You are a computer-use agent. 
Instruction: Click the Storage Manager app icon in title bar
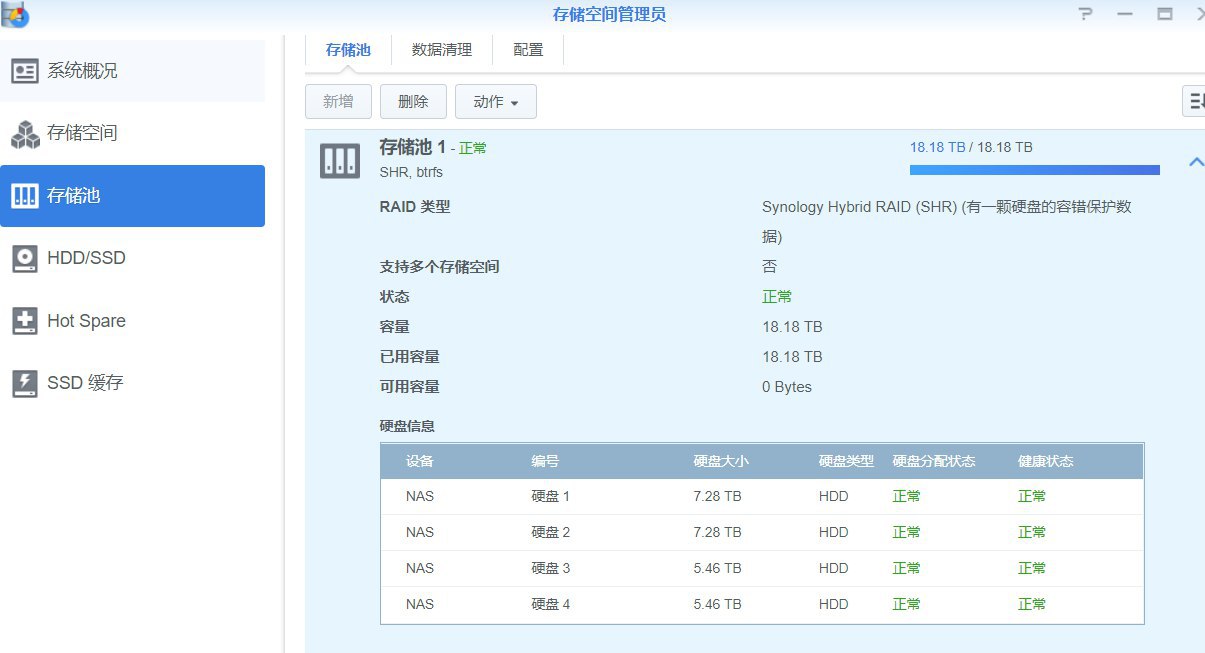coord(15,14)
